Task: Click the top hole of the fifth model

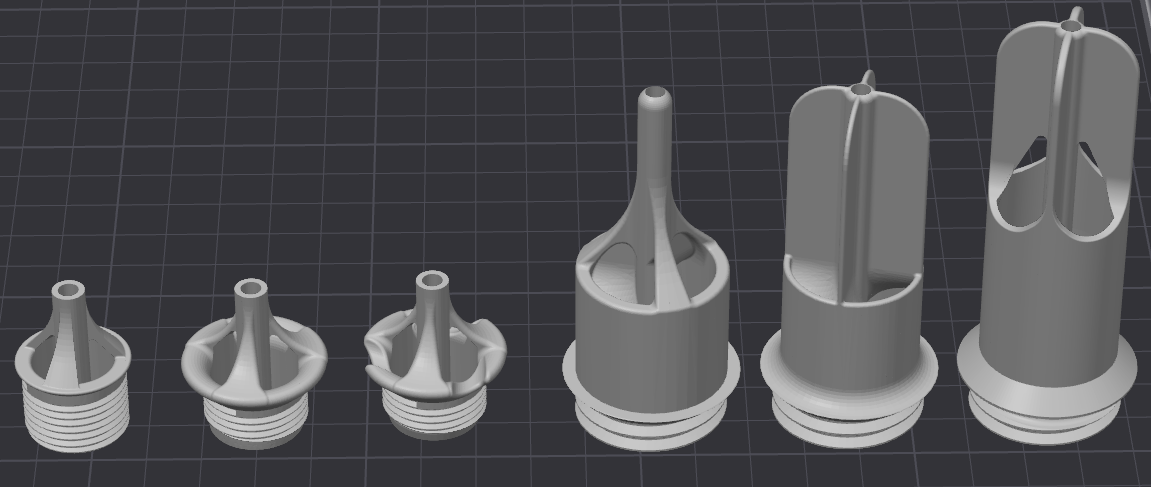Action: click(860, 91)
